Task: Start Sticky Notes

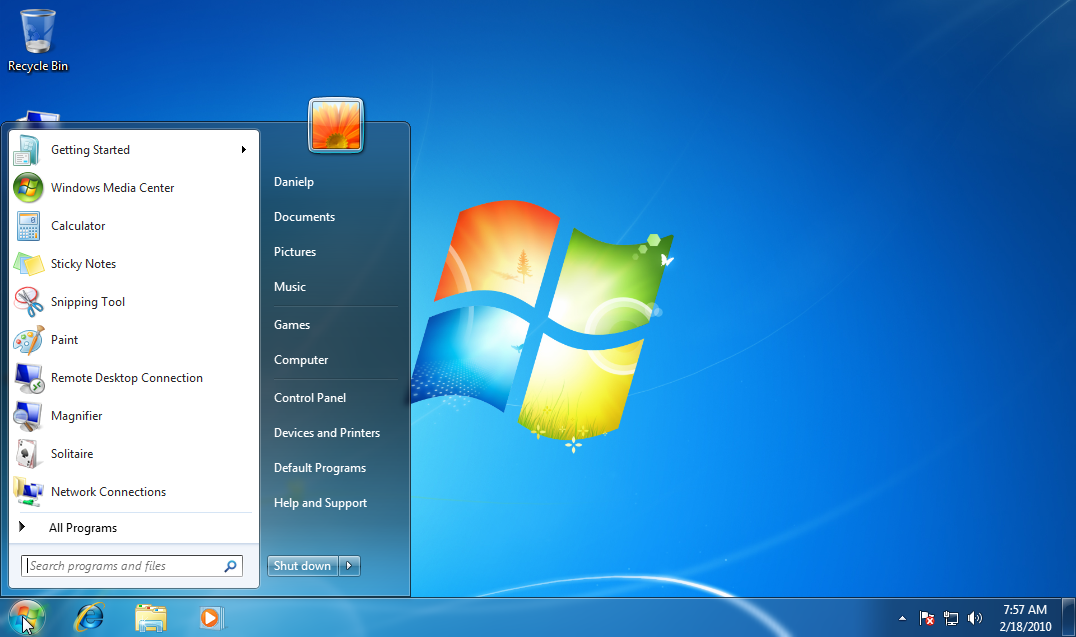Action: click(x=83, y=263)
